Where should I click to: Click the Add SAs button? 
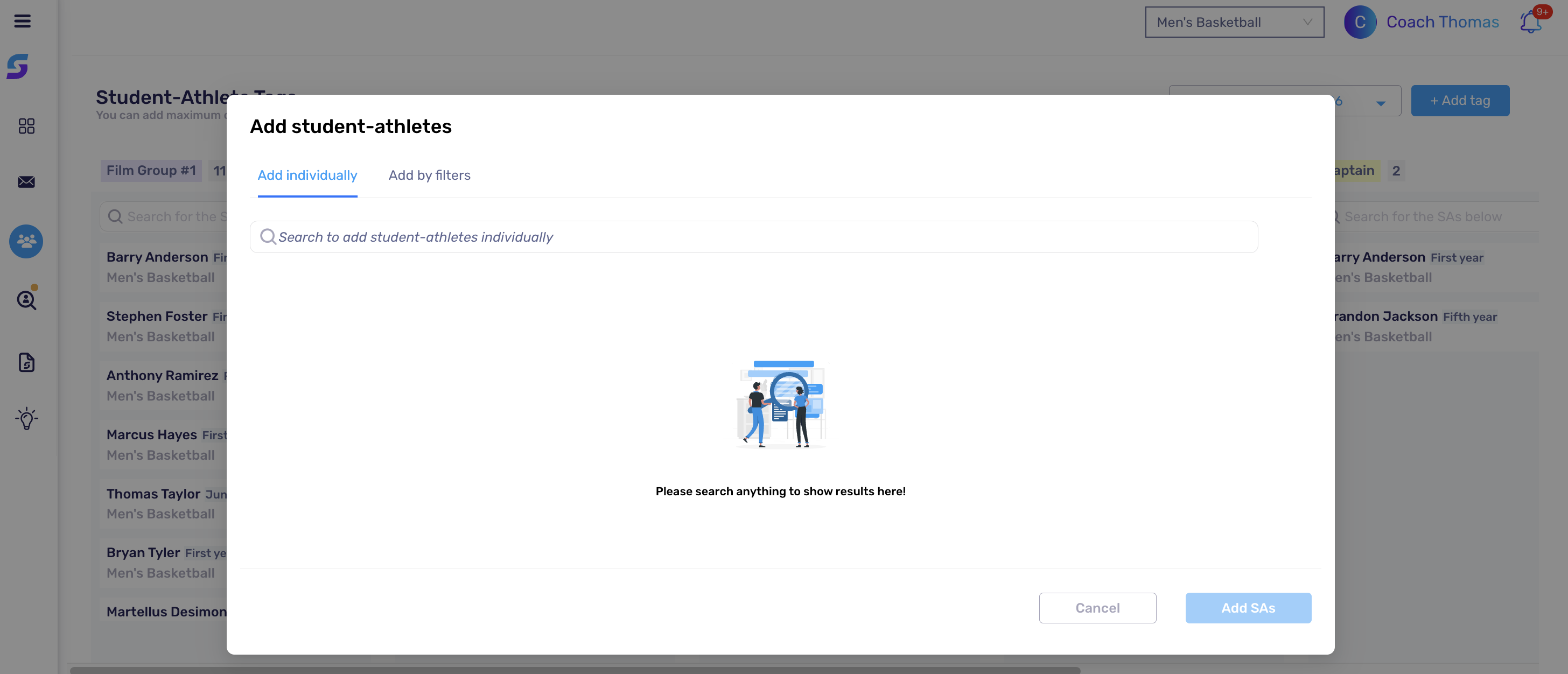pyautogui.click(x=1248, y=608)
